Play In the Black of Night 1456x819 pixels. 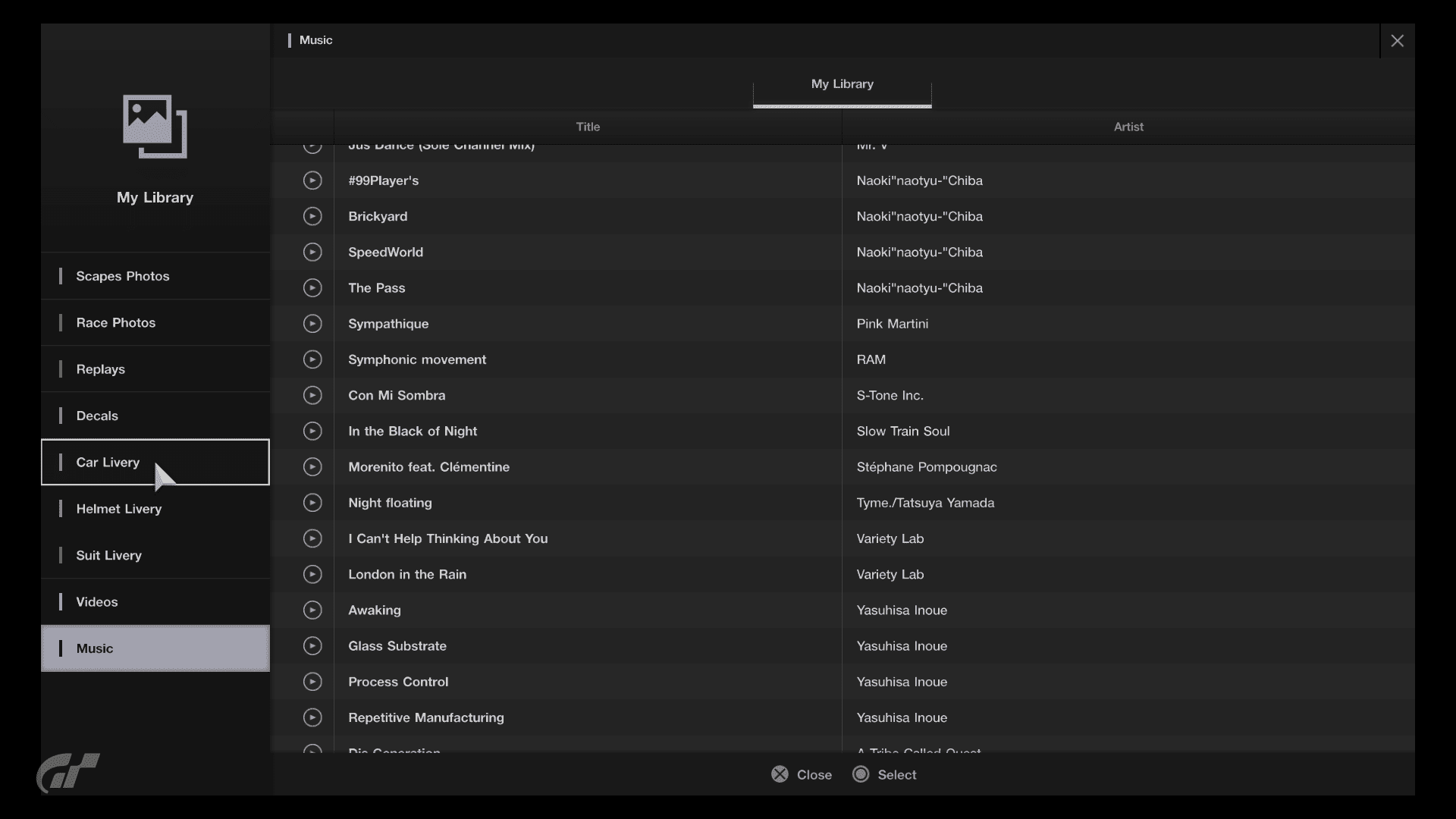pos(312,431)
